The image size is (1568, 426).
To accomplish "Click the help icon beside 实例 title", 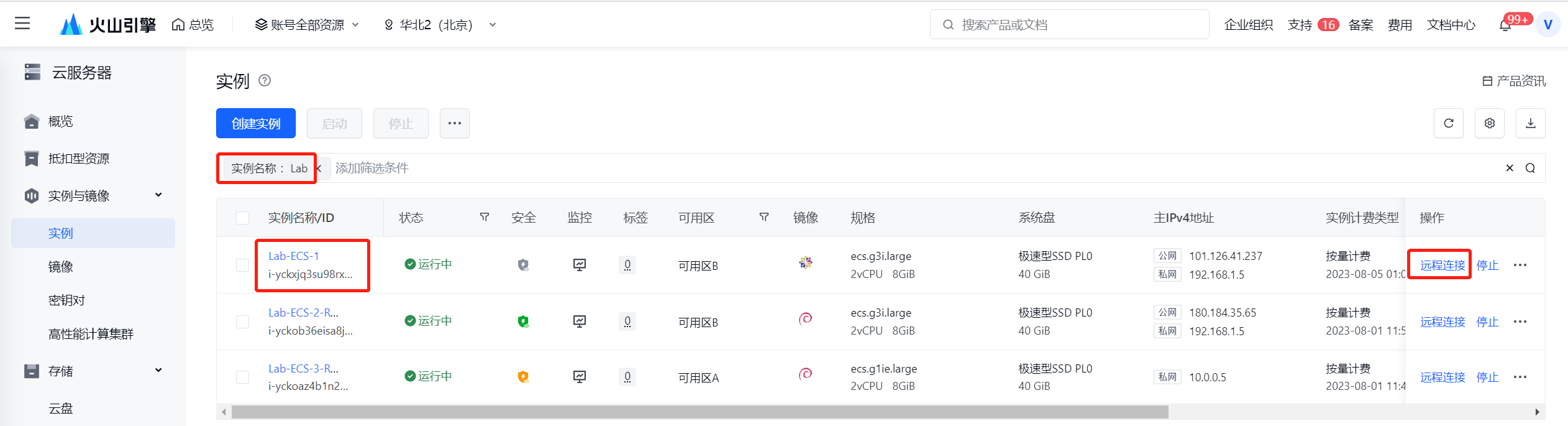I will pos(265,80).
